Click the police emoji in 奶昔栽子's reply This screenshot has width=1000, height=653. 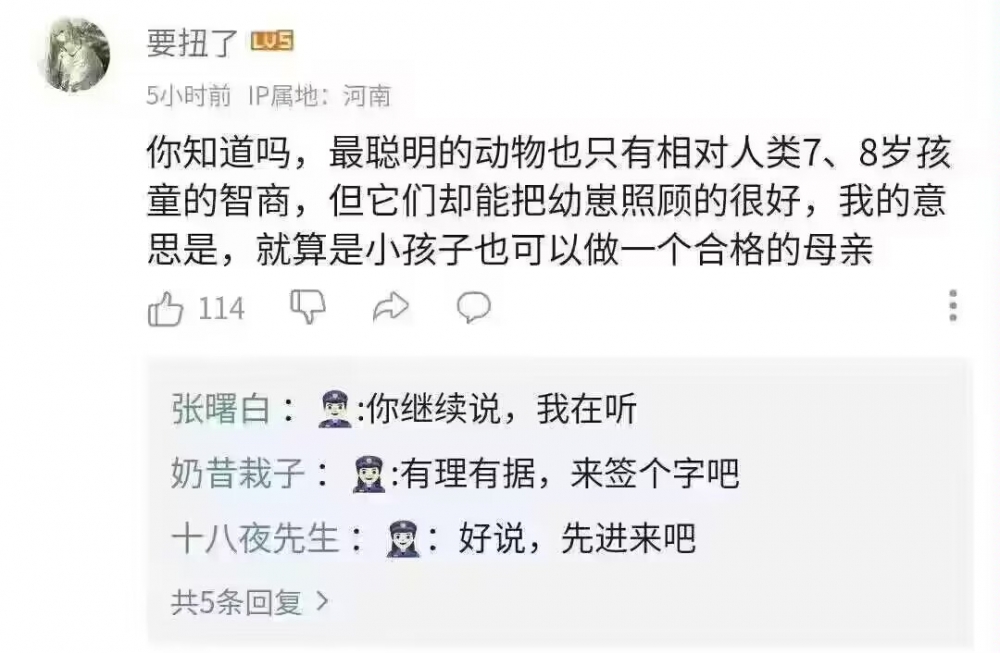pyautogui.click(x=371, y=473)
